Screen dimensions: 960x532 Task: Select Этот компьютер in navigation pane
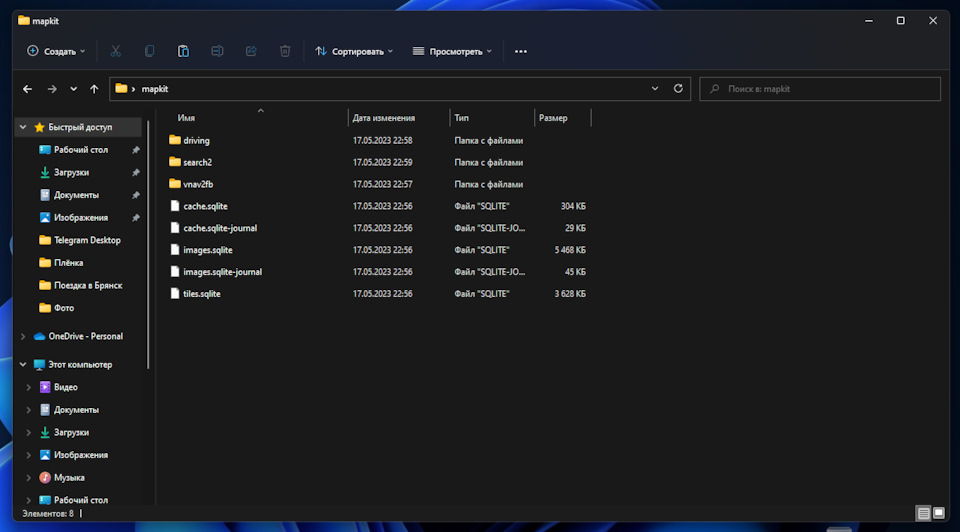pyautogui.click(x=80, y=365)
